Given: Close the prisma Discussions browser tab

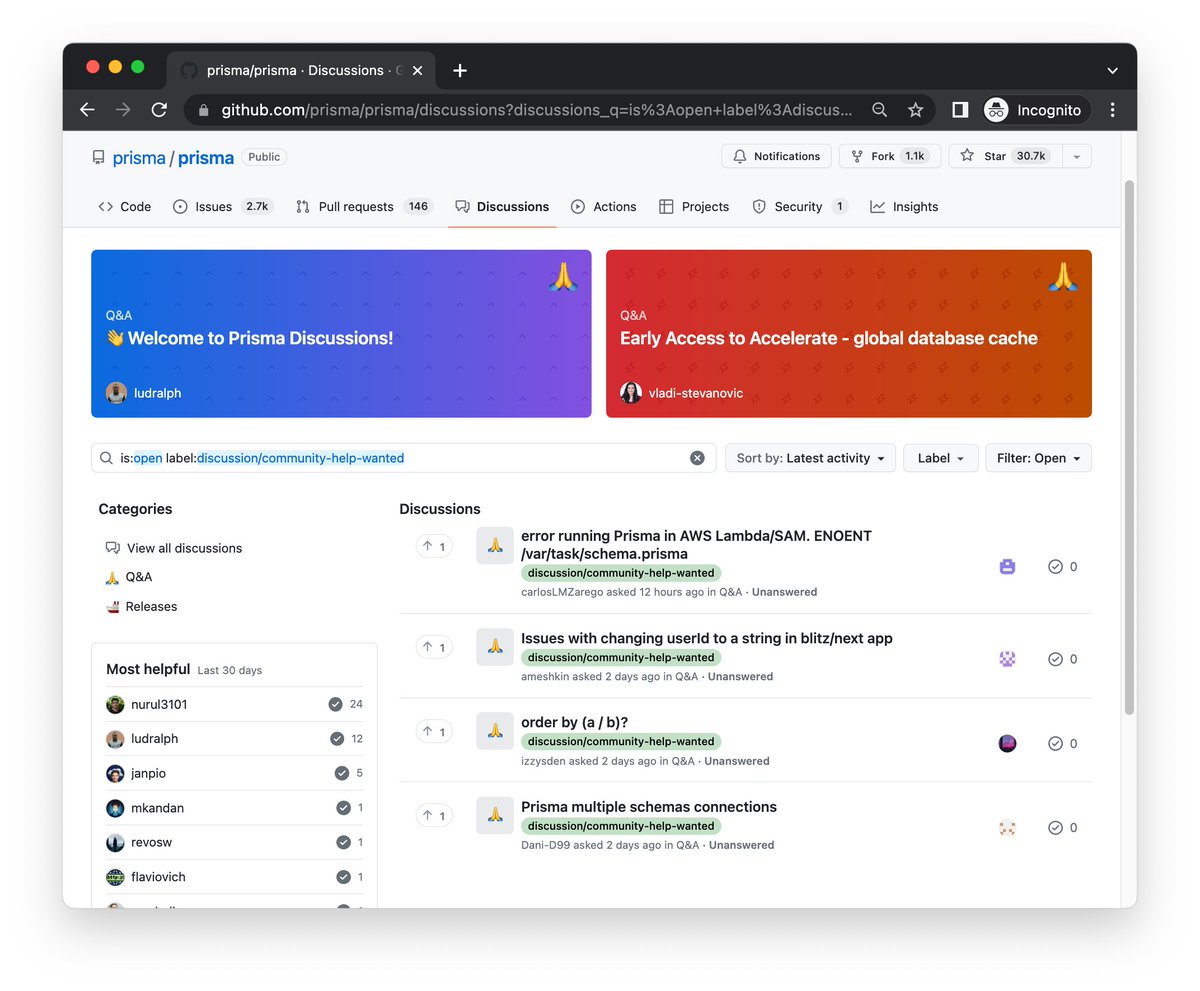Looking at the screenshot, I should [x=417, y=70].
